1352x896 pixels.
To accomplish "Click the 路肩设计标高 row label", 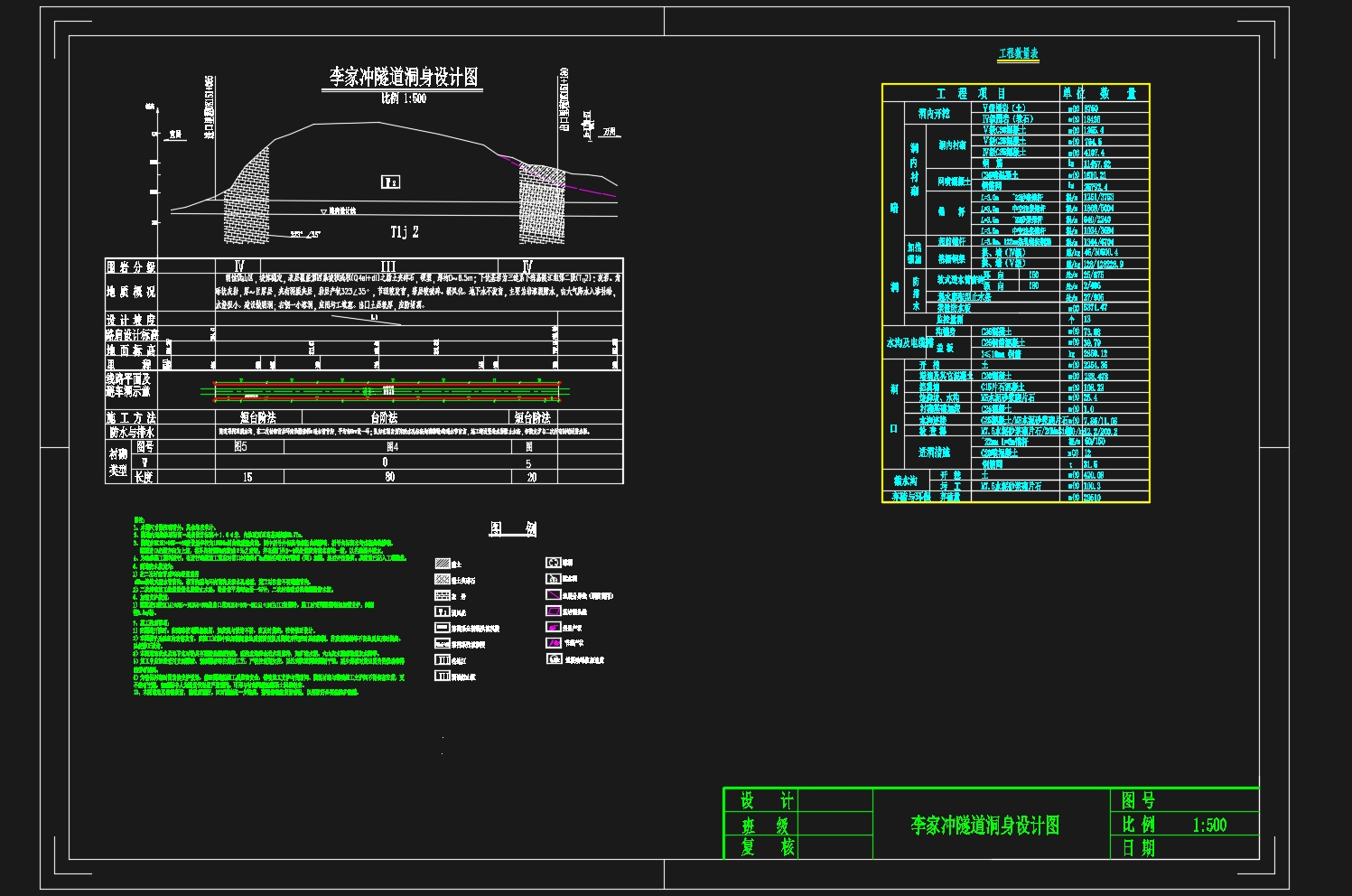I will tap(132, 335).
